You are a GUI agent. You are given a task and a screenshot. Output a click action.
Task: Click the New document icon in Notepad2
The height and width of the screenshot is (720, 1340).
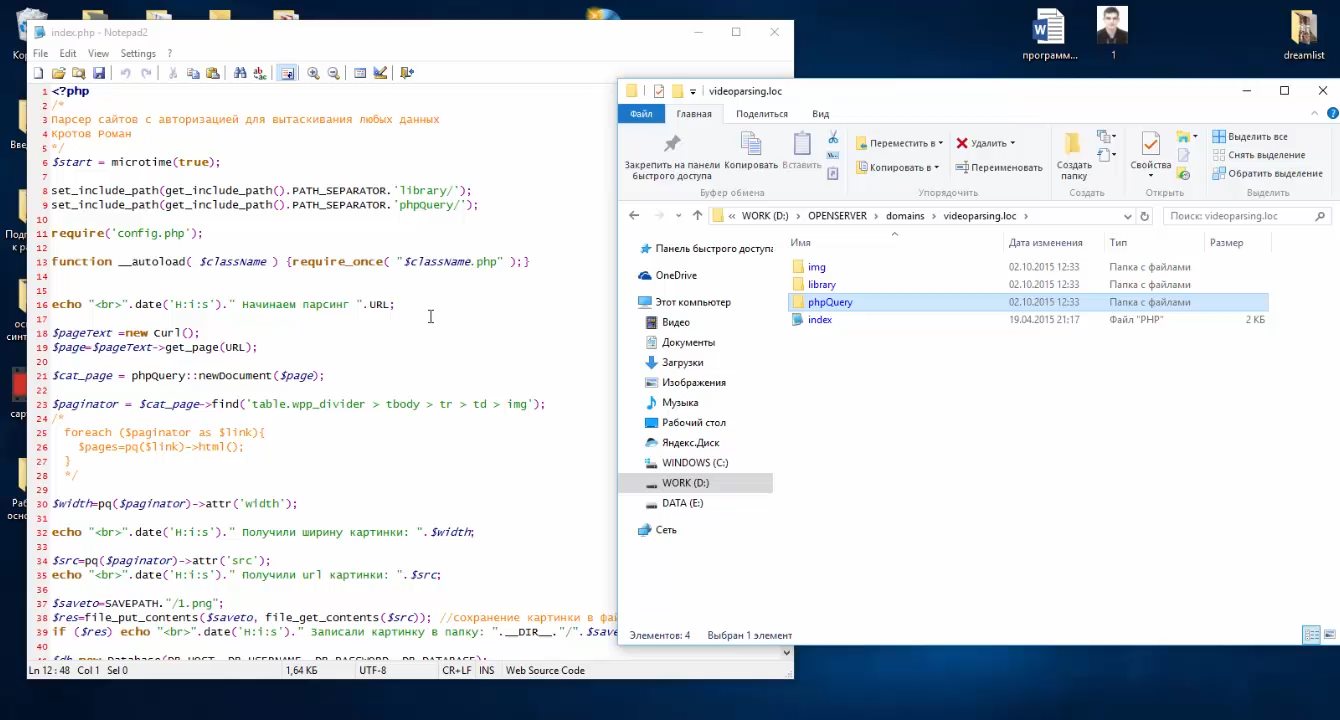click(x=38, y=73)
